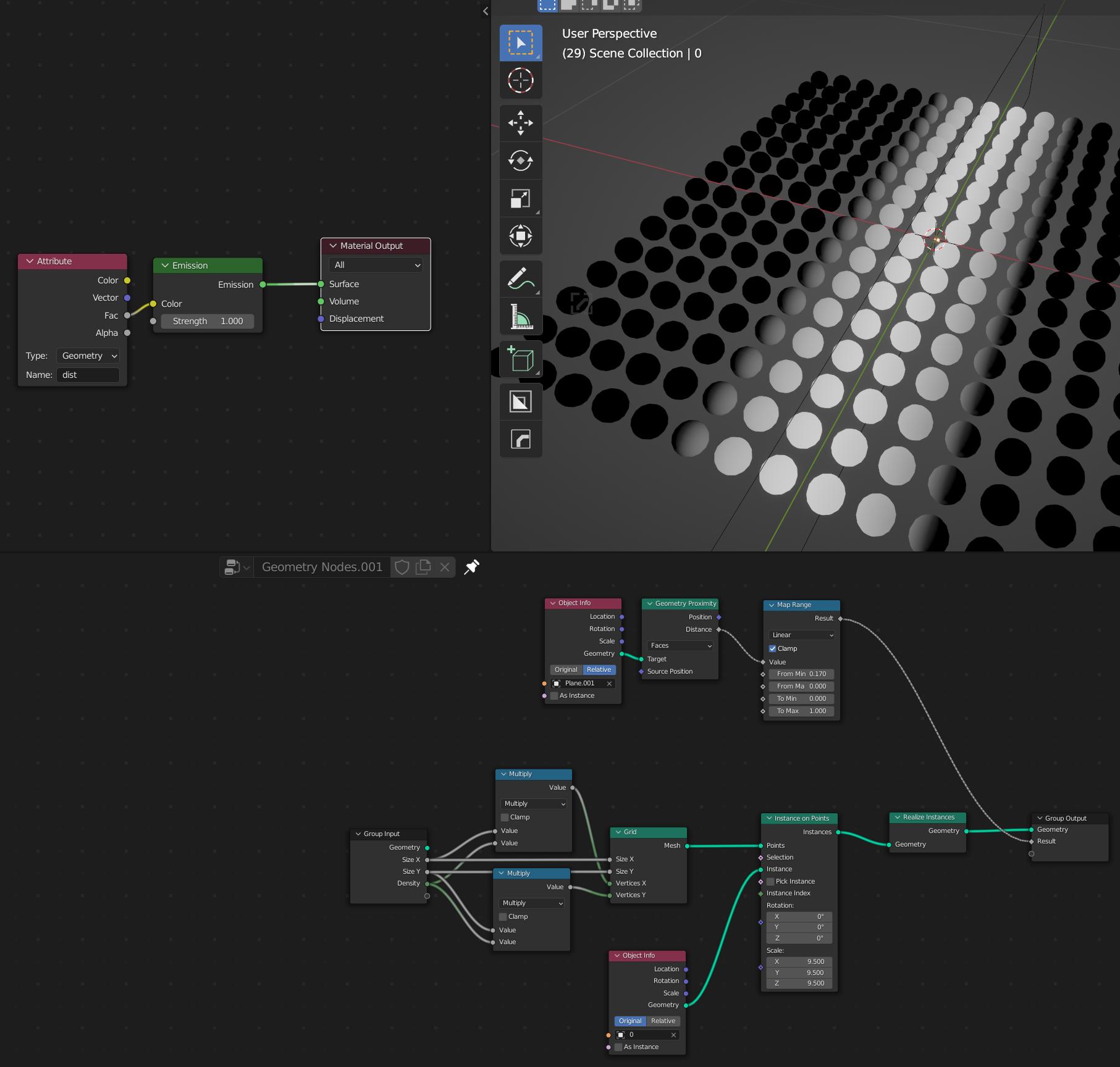This screenshot has width=1120, height=1067.
Task: Choose the Move tool
Action: [521, 123]
